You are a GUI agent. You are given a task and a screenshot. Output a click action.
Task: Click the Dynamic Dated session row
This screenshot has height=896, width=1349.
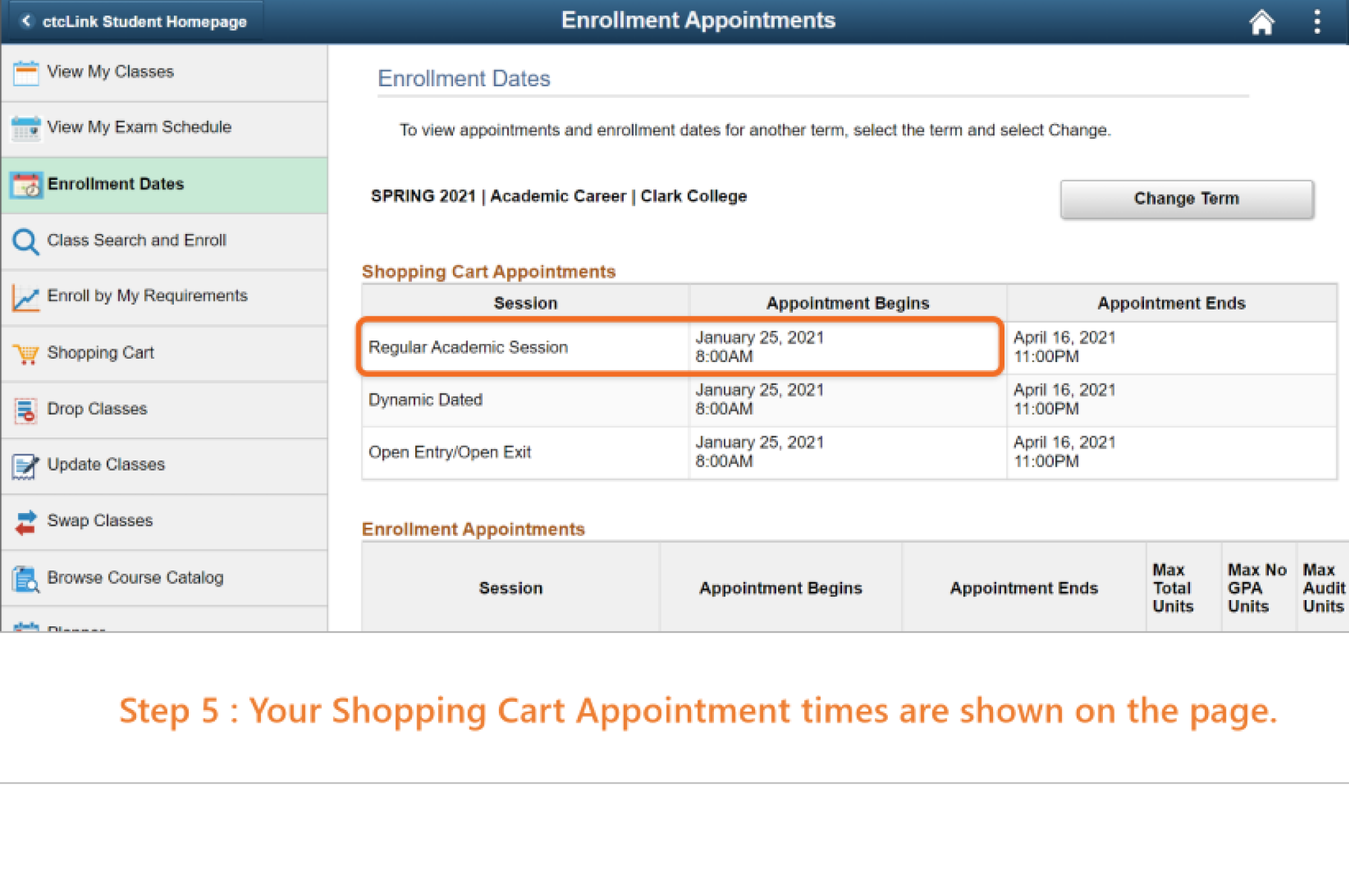tap(425, 400)
